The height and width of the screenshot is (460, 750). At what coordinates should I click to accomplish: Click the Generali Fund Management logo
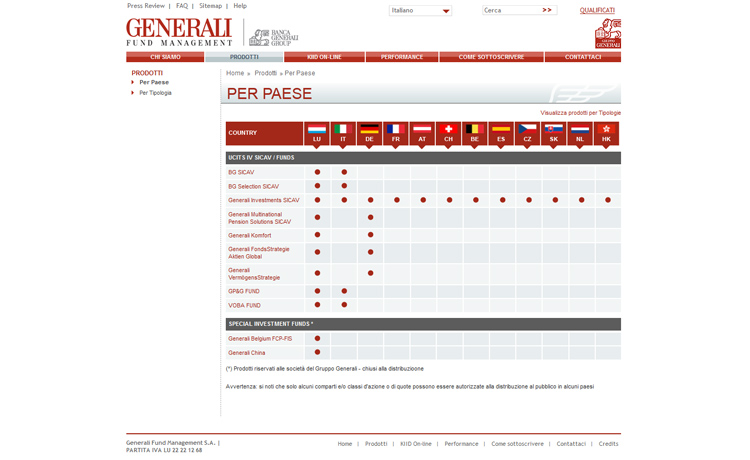[x=179, y=33]
